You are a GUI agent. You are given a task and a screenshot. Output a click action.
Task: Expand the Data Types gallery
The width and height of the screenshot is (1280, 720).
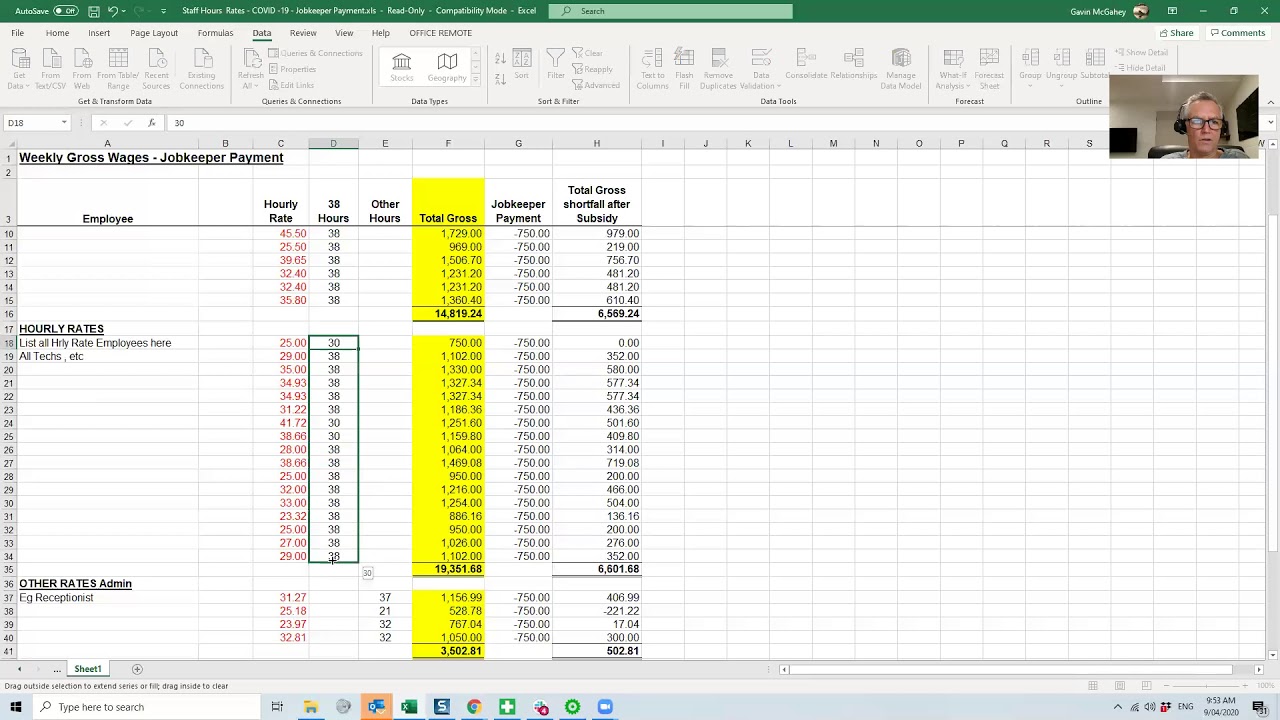click(475, 79)
